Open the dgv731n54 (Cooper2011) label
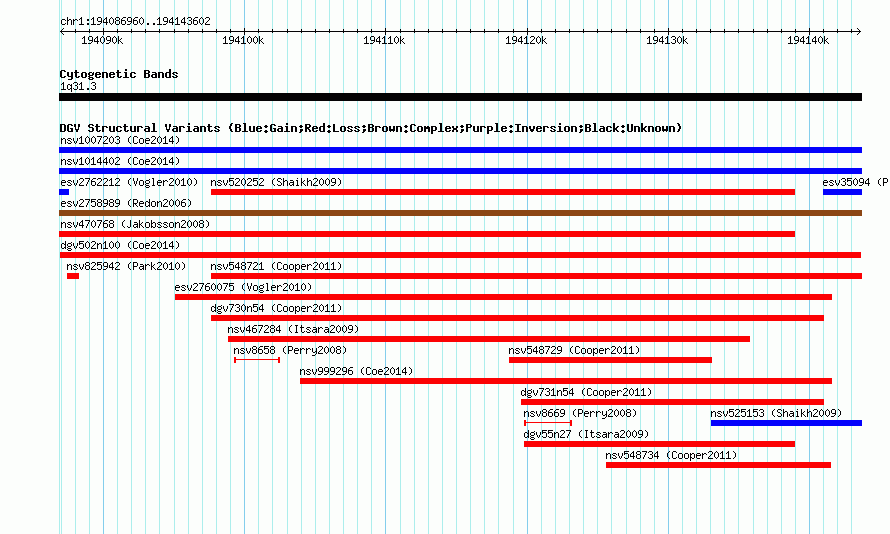The width and height of the screenshot is (890, 534). click(x=586, y=392)
